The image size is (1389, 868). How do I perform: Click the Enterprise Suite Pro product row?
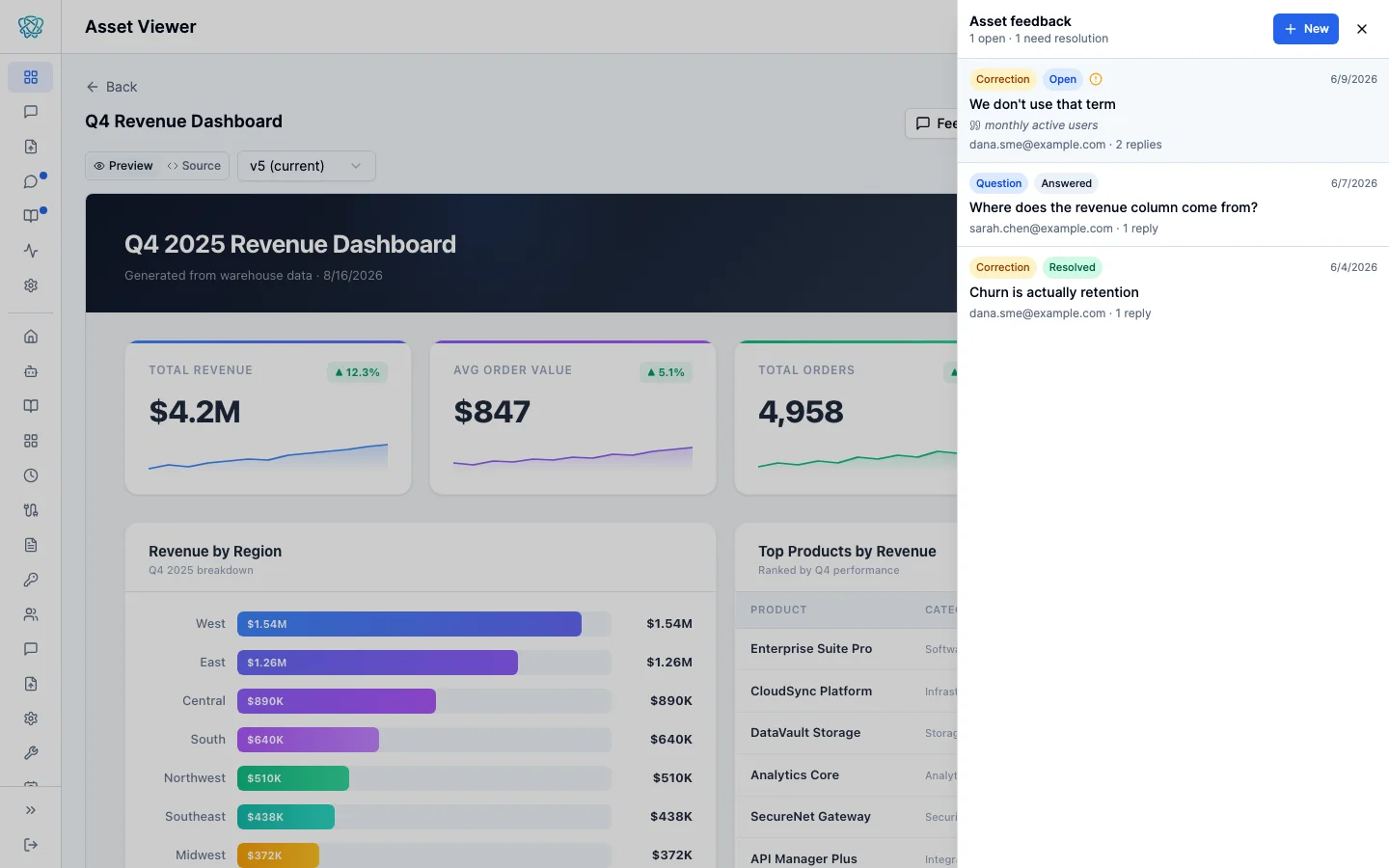click(x=846, y=649)
